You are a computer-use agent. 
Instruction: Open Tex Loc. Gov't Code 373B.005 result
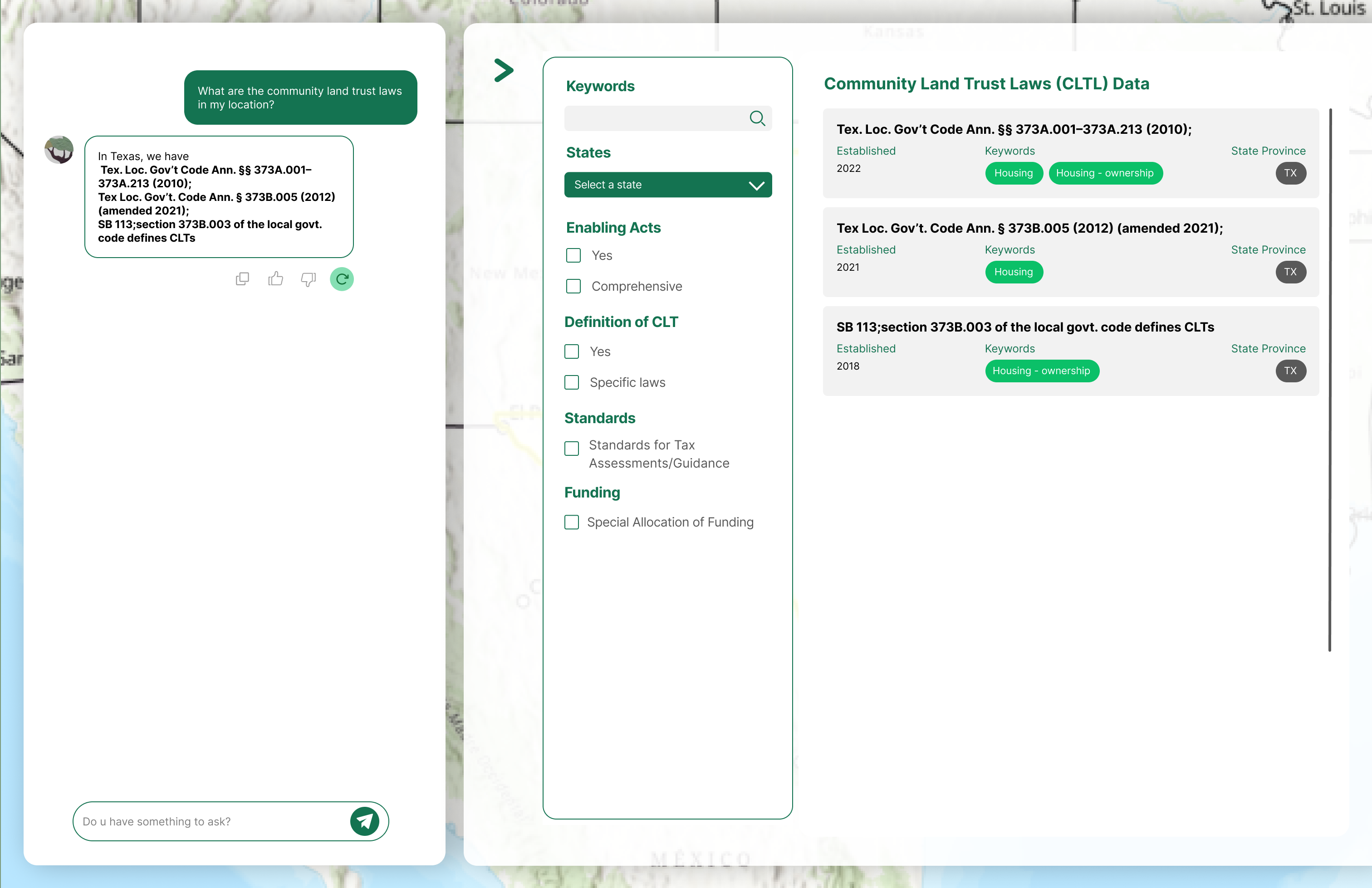click(1029, 228)
